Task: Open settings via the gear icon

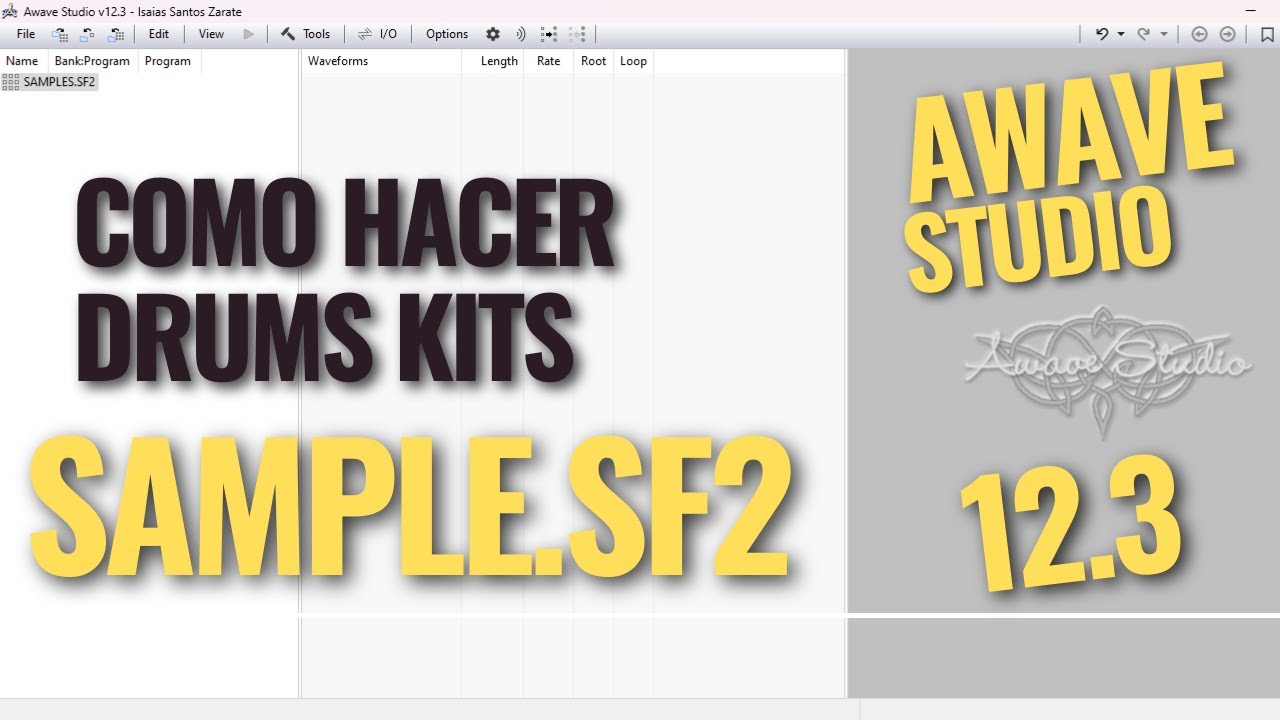Action: point(493,34)
